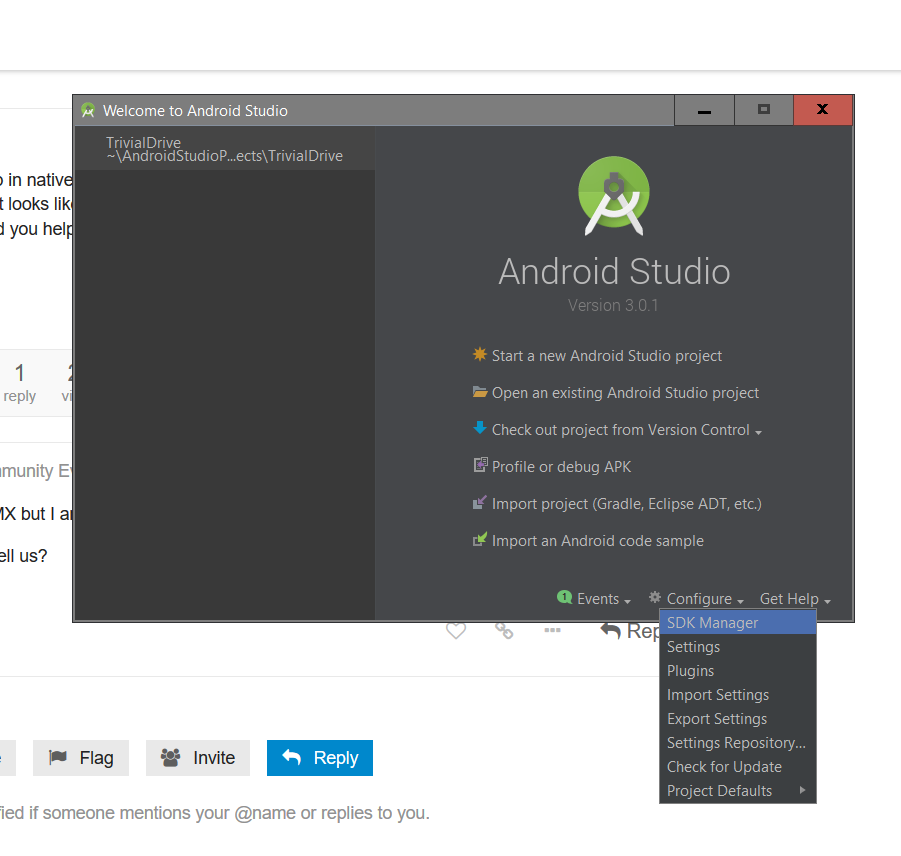901x856 pixels.
Task: Click the green Events notification badge
Action: (x=565, y=598)
